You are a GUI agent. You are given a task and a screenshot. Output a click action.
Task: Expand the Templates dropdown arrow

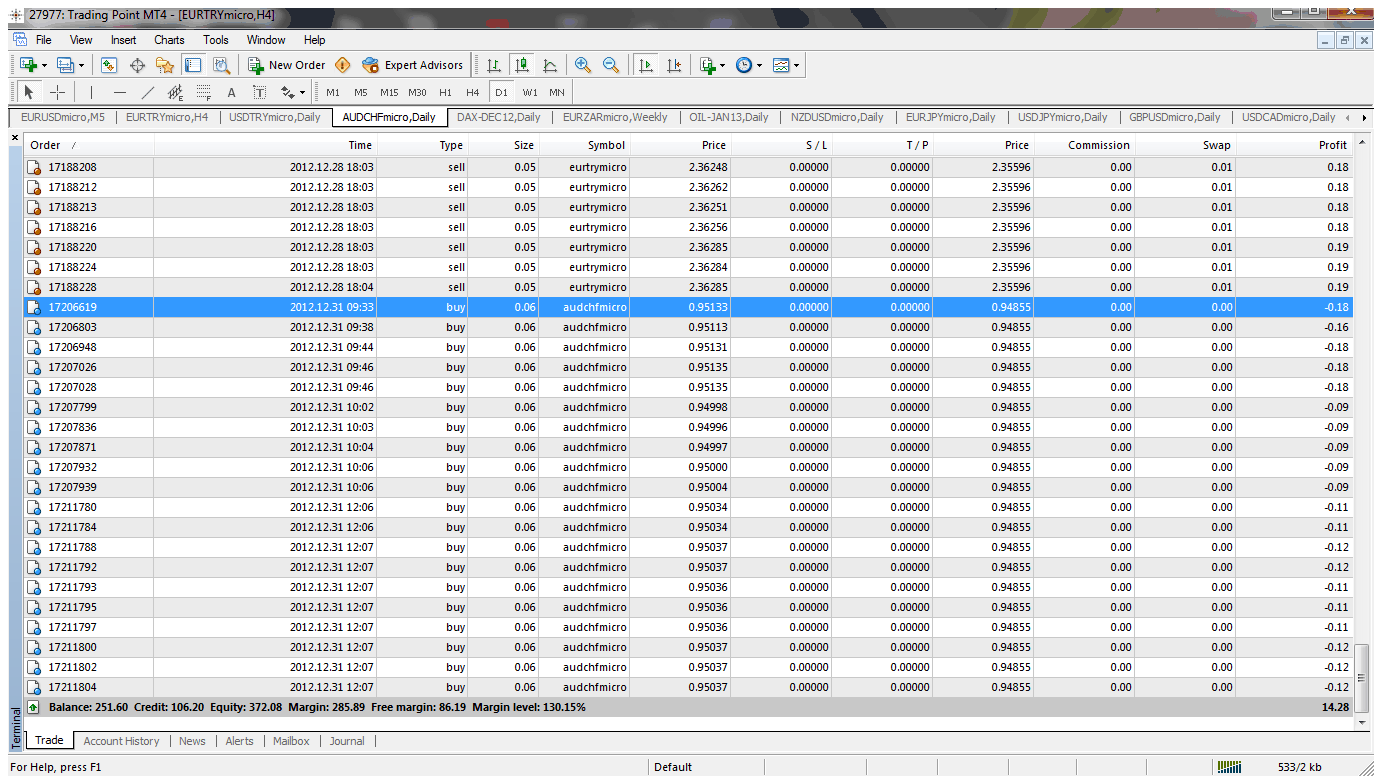click(x=796, y=66)
